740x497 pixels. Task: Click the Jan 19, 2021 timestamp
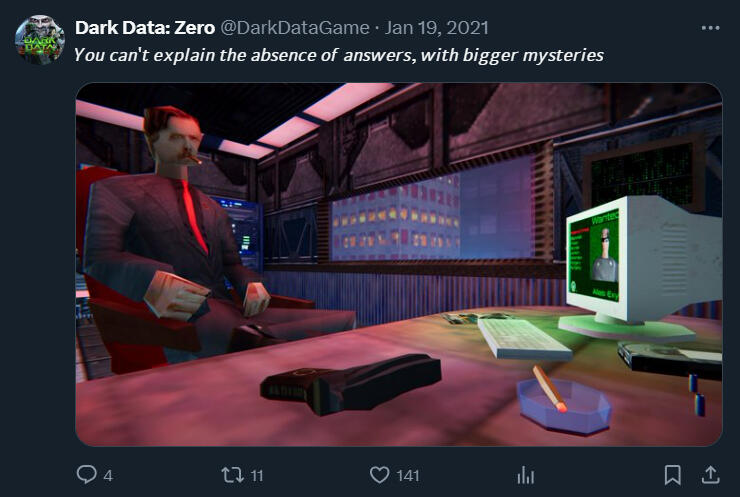click(436, 28)
